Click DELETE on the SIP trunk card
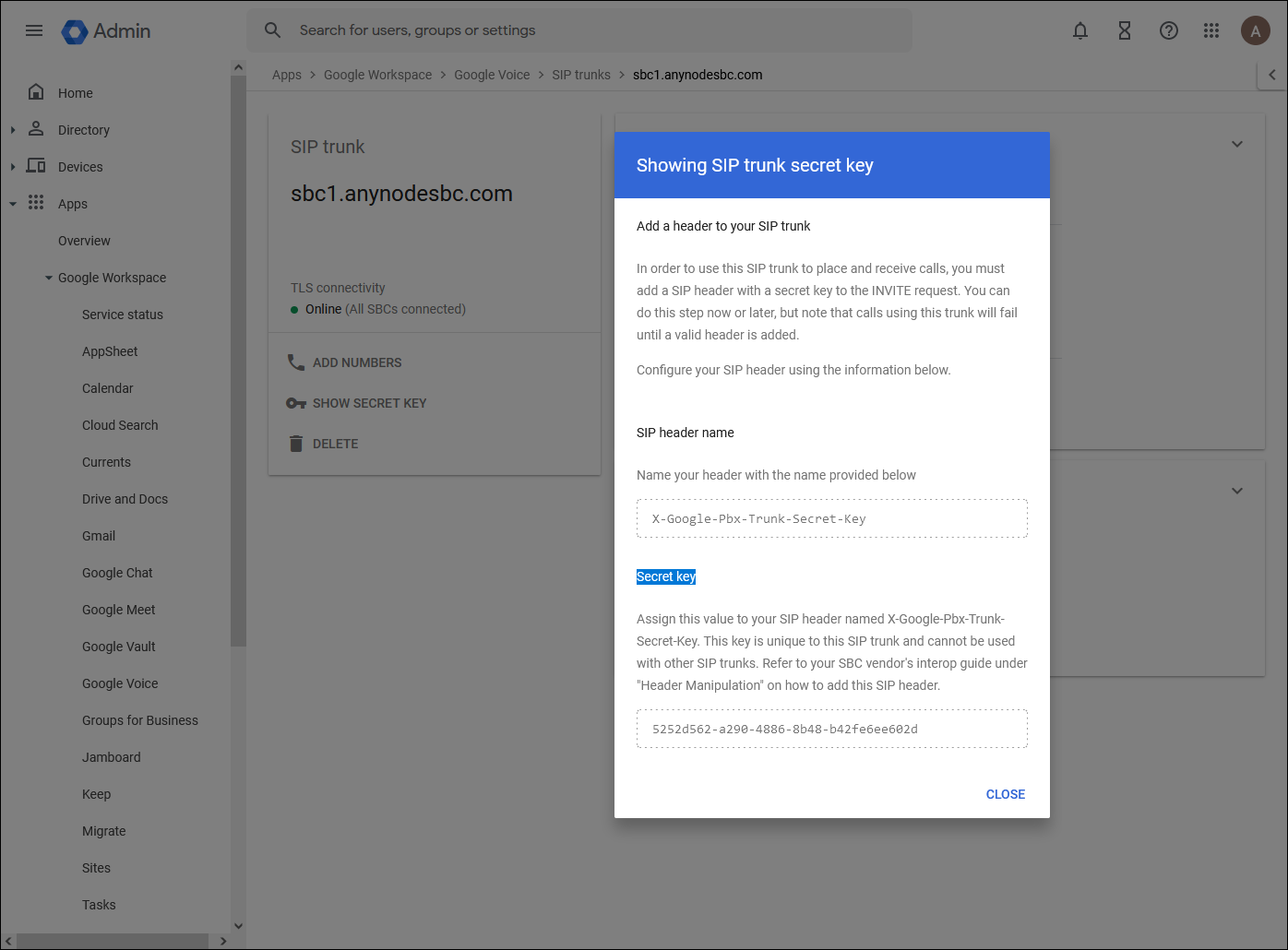Image resolution: width=1288 pixels, height=950 pixels. [x=335, y=444]
